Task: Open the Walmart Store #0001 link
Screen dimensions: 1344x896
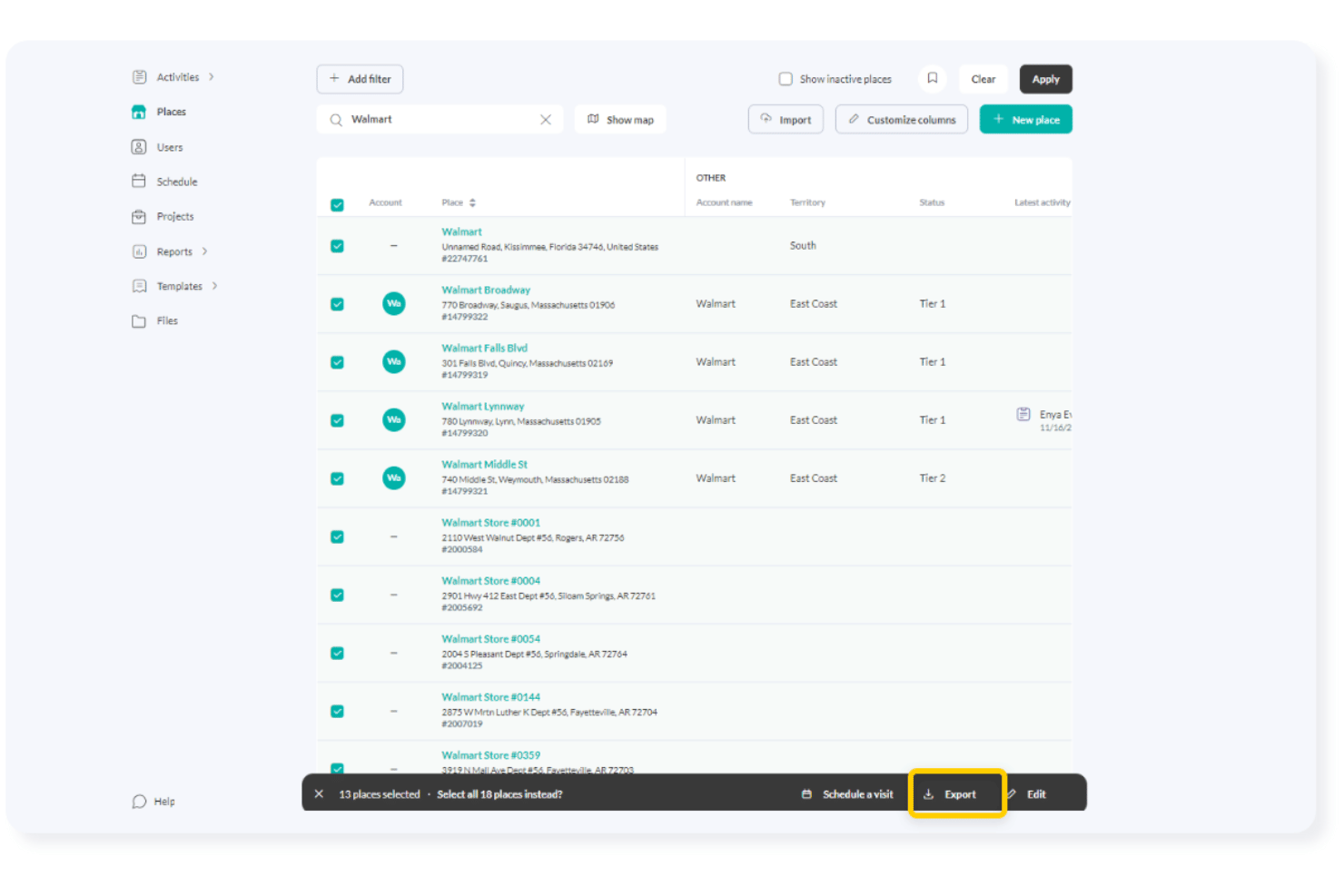Action: (x=490, y=523)
